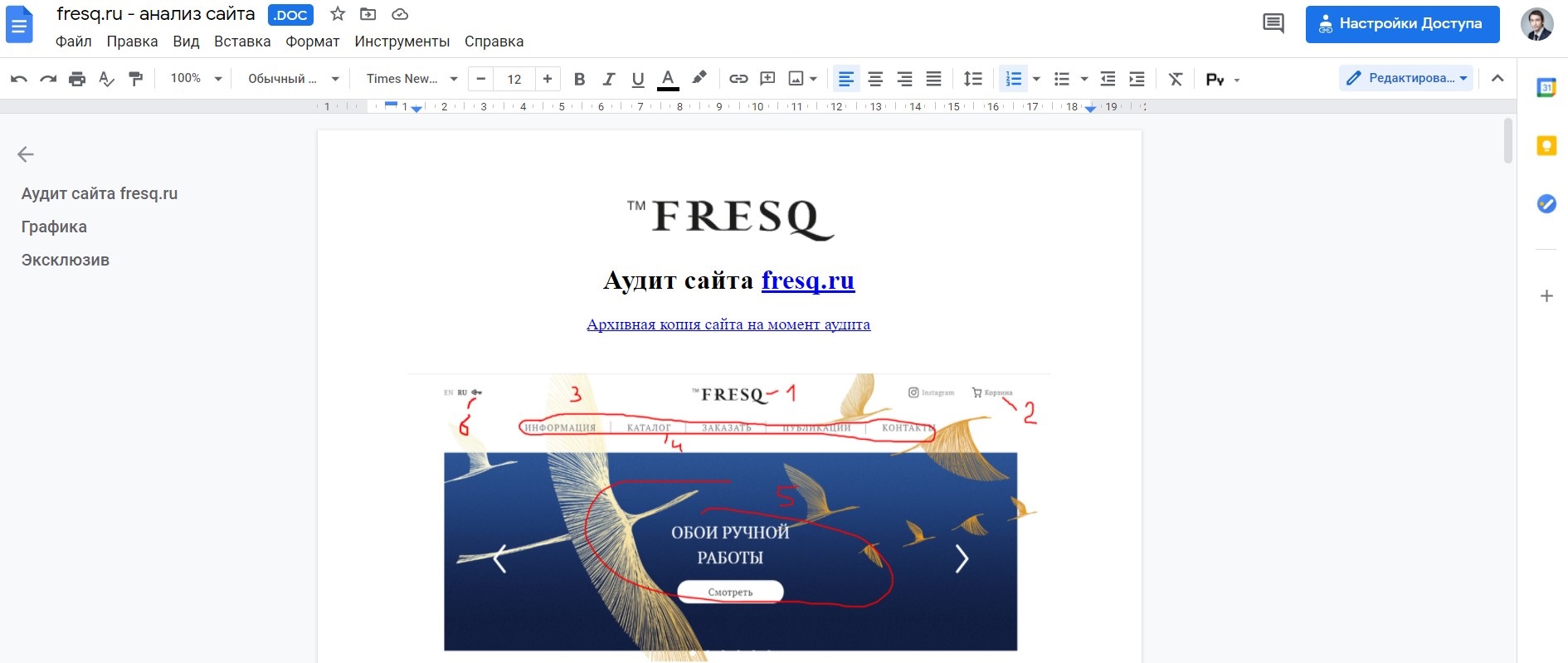Image resolution: width=1568 pixels, height=663 pixels.
Task: Toggle italic formatting
Action: [609, 79]
